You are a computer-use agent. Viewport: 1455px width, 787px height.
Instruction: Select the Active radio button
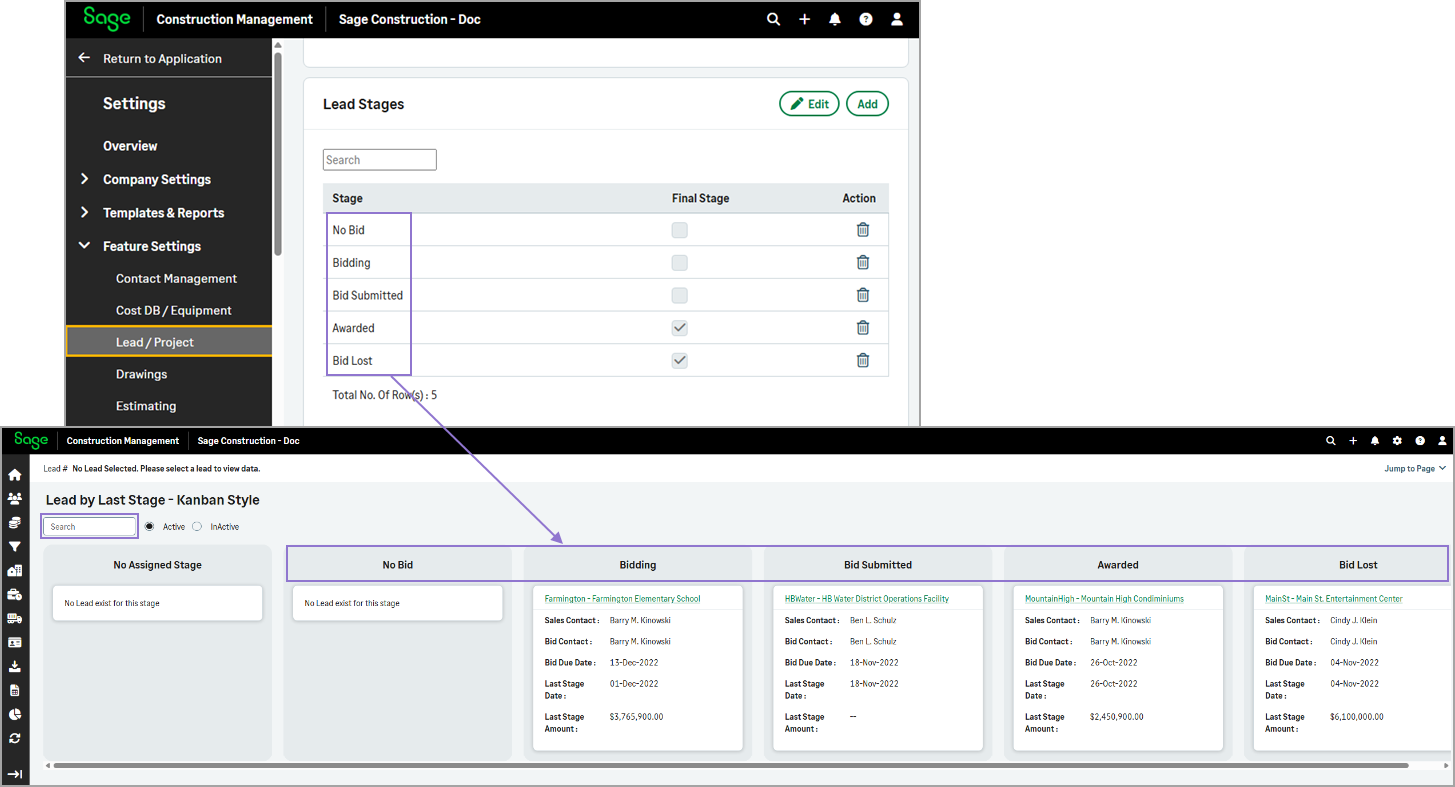(x=149, y=526)
